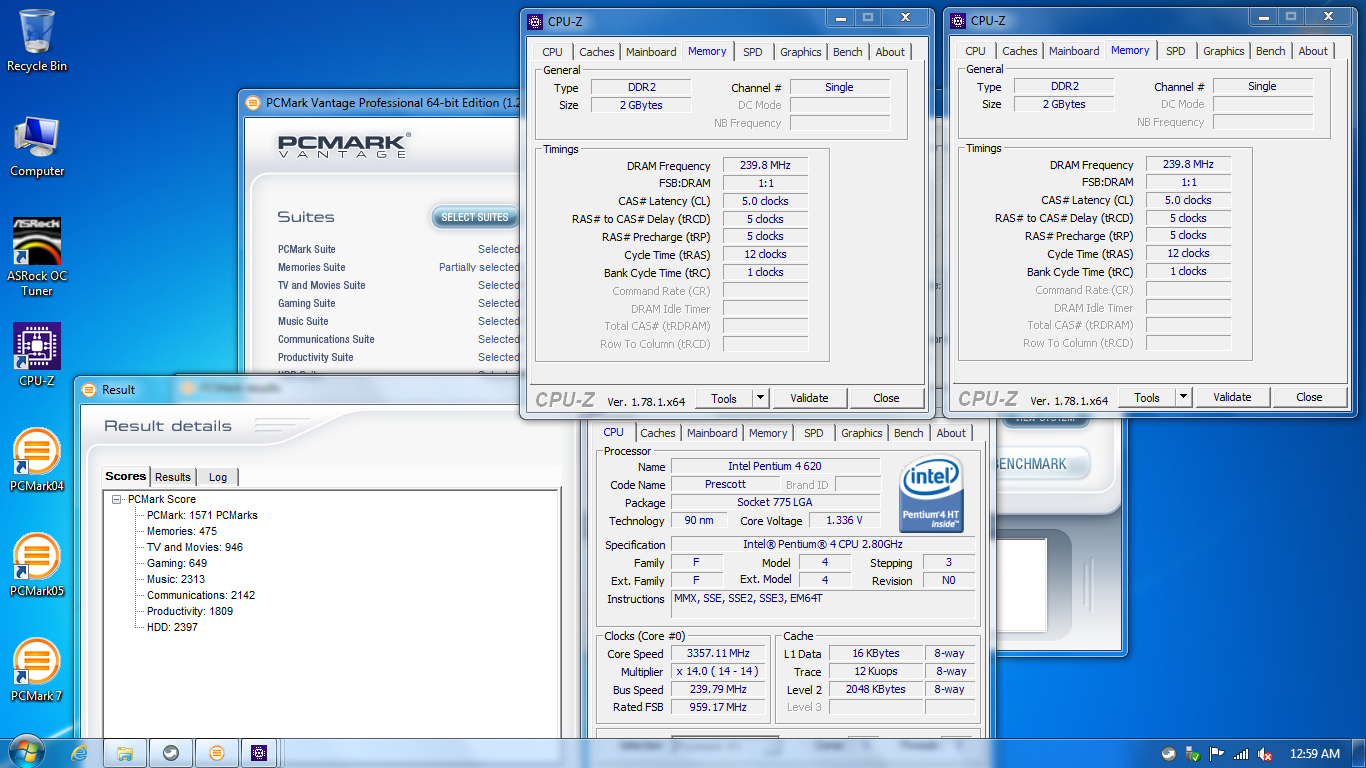The image size is (1366, 768).
Task: Switch to Results tab in Result window
Action: [x=173, y=477]
